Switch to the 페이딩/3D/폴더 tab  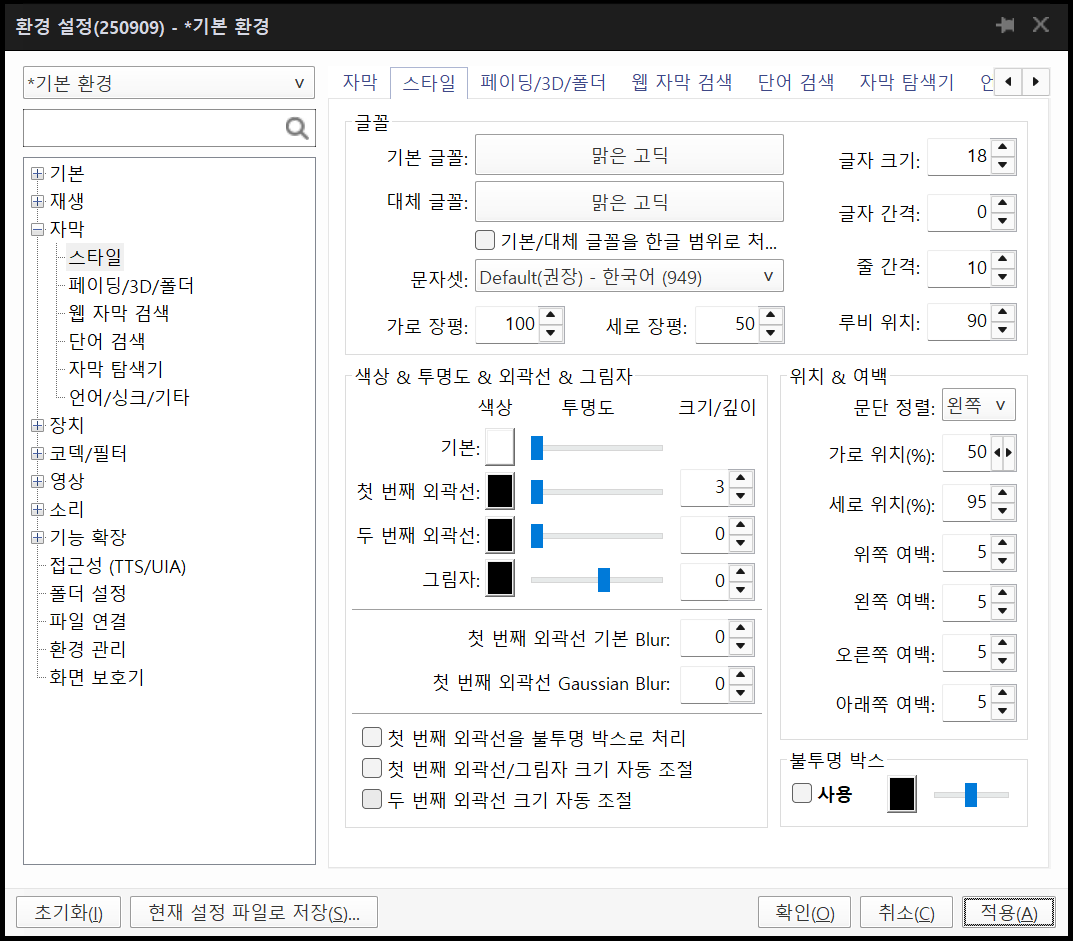pyautogui.click(x=543, y=82)
